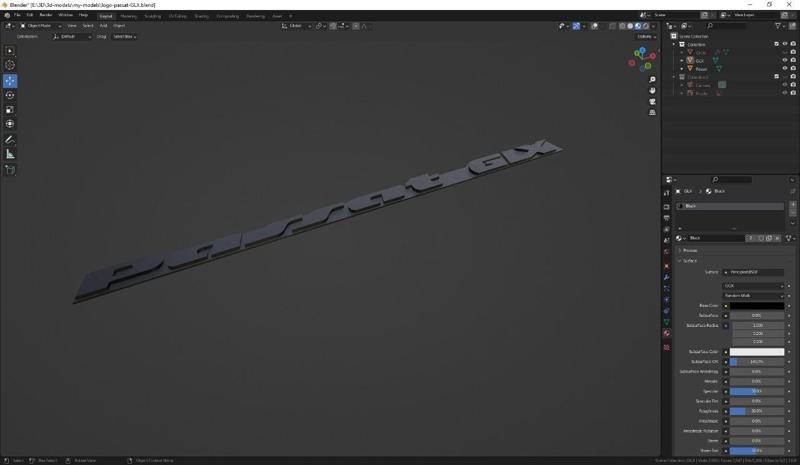Viewport: 800px width, 465px height.
Task: Toggle snapping magnet
Action: pyautogui.click(x=333, y=26)
